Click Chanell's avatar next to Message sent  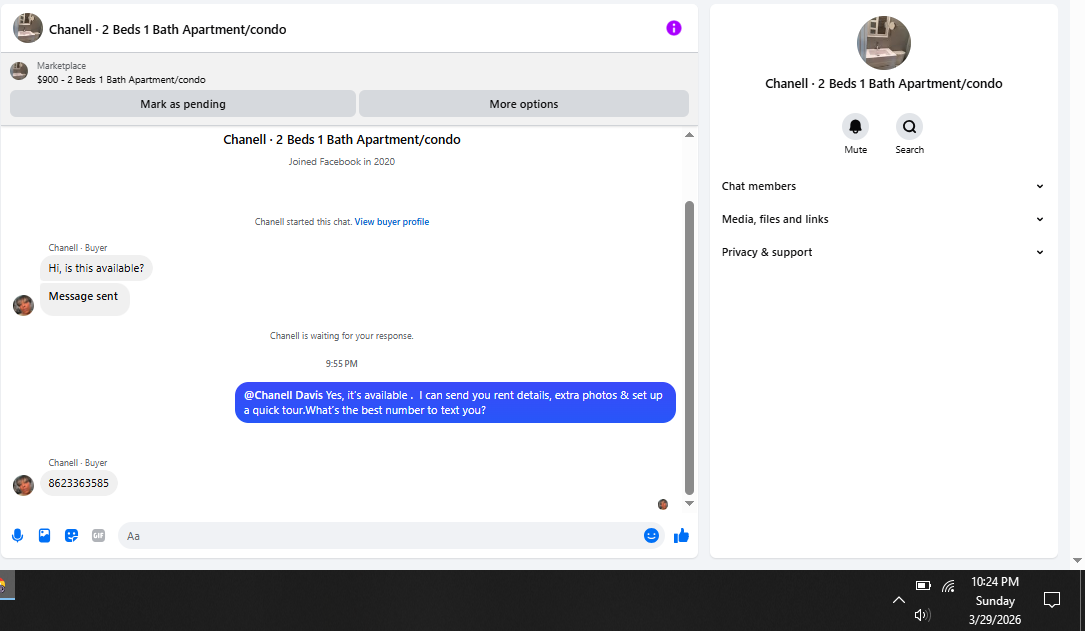point(24,305)
